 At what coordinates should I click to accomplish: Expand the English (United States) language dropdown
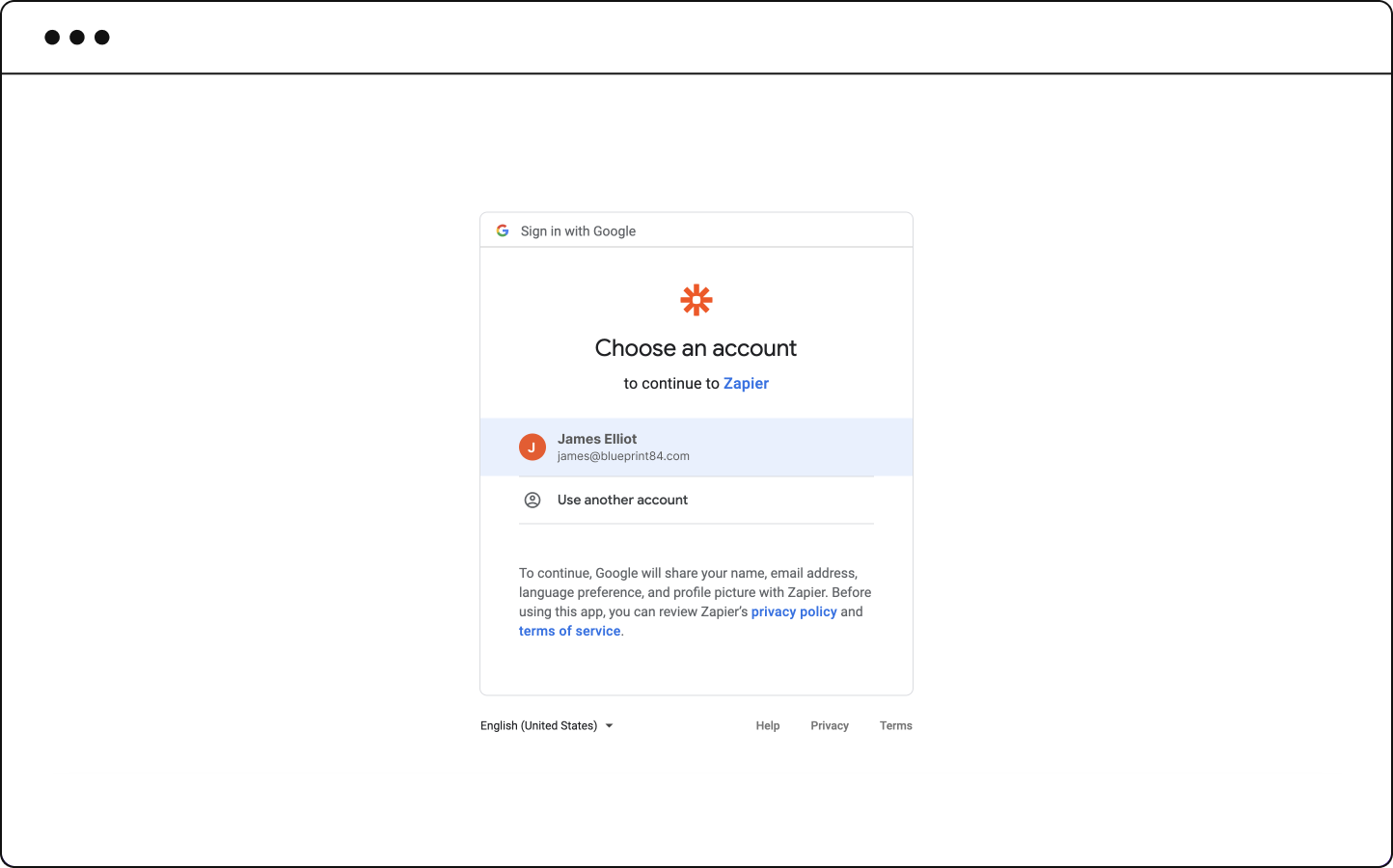pos(547,725)
